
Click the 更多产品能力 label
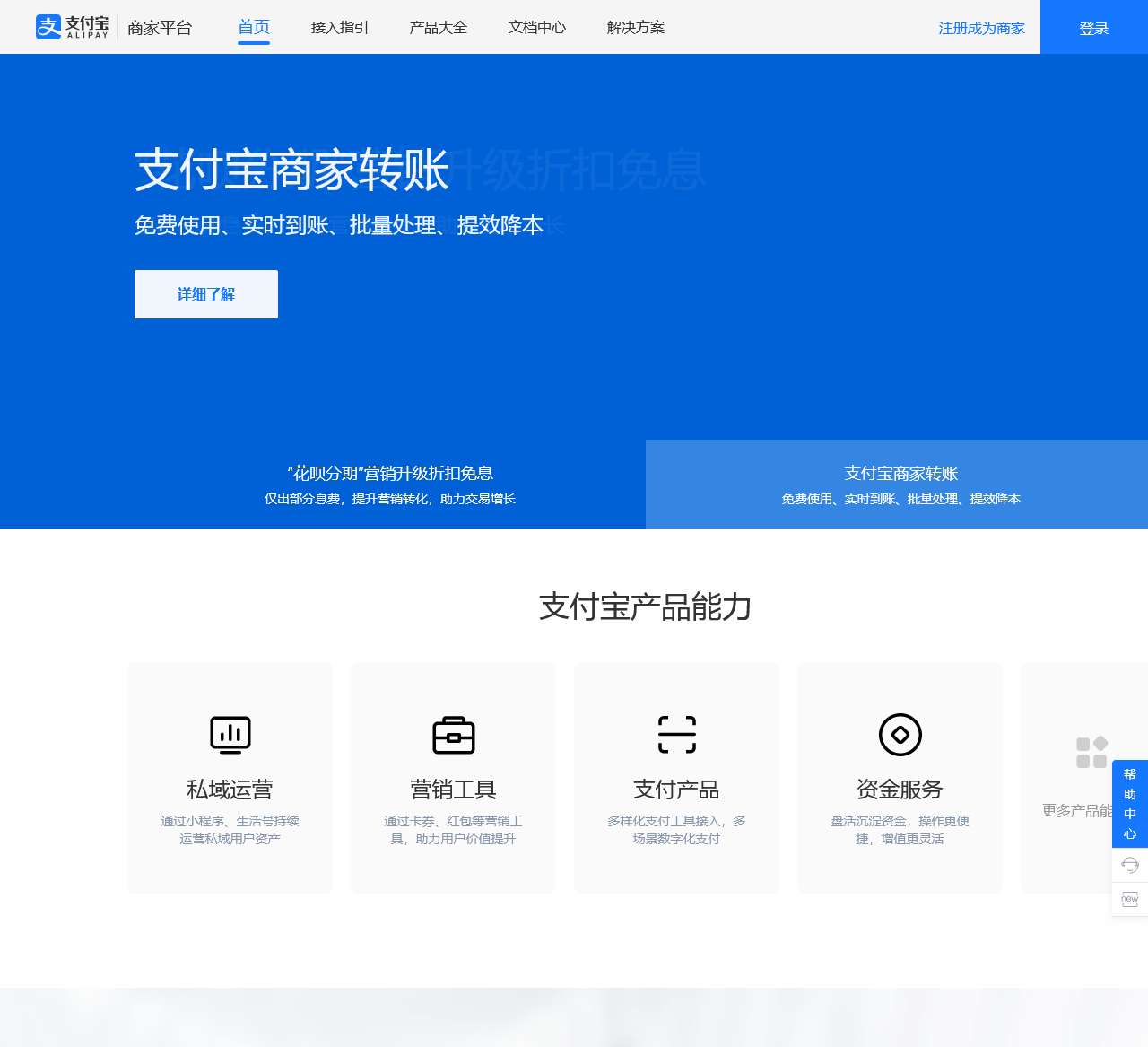(x=1077, y=810)
